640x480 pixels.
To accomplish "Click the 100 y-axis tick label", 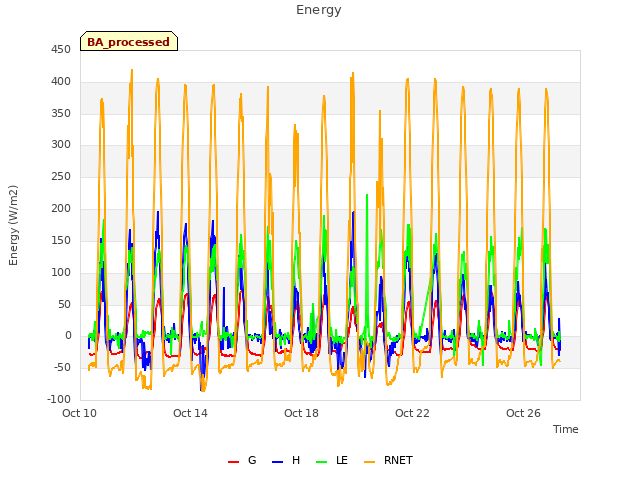I will pos(61,272).
